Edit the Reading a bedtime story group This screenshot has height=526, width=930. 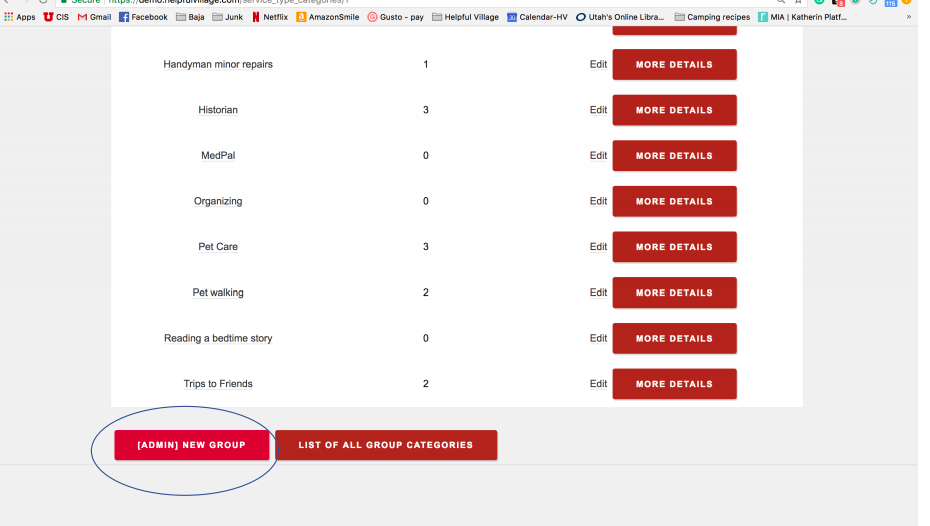[x=598, y=338]
